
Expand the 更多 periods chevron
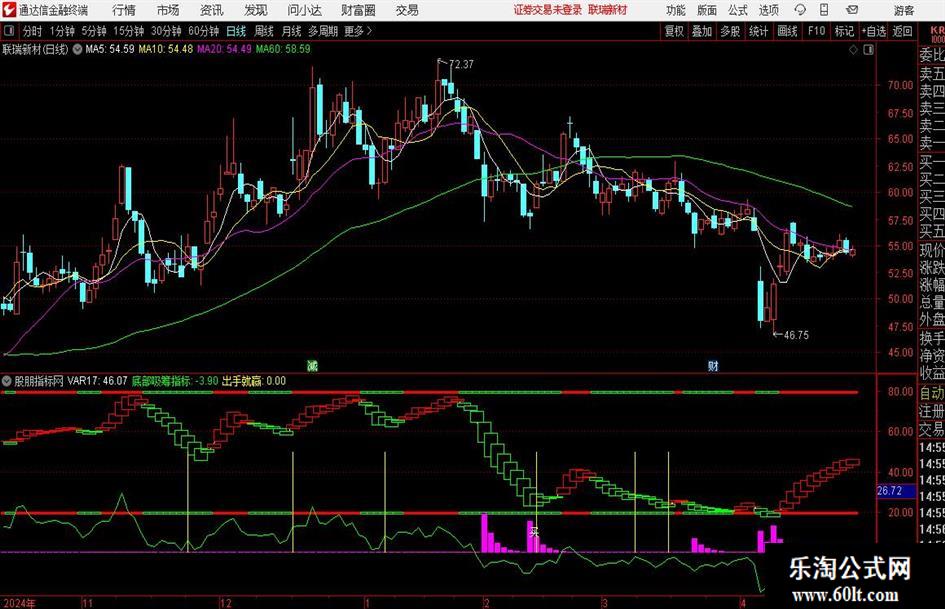(x=359, y=31)
